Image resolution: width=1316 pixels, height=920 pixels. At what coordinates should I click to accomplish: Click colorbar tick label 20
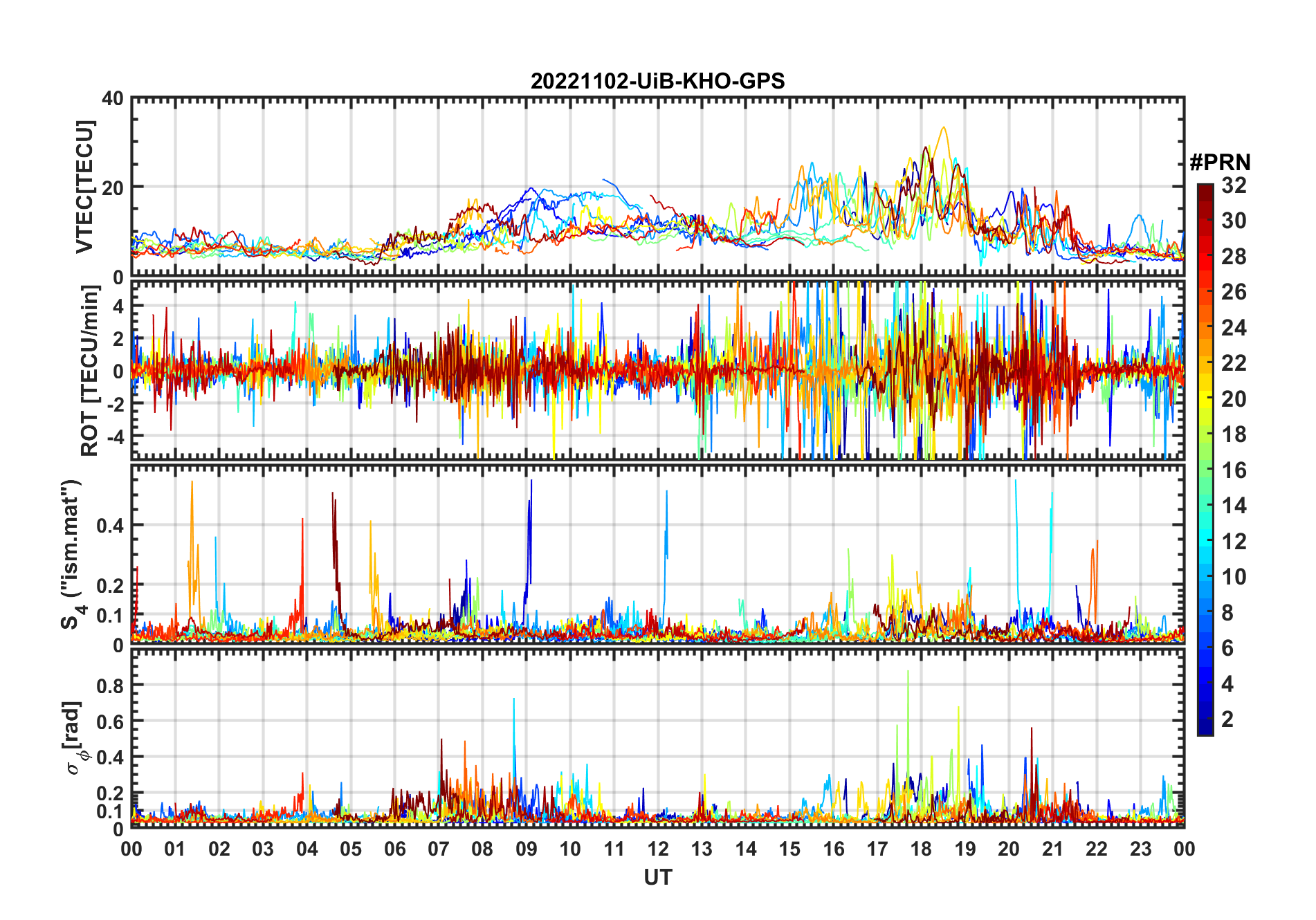coord(1234,399)
